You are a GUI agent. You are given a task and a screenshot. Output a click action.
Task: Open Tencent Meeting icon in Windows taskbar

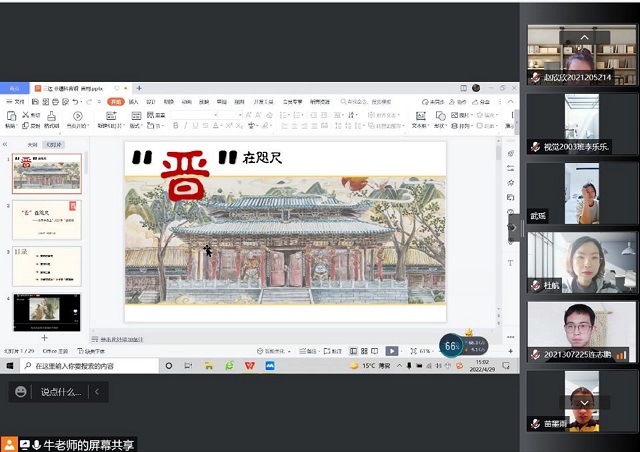pos(270,366)
